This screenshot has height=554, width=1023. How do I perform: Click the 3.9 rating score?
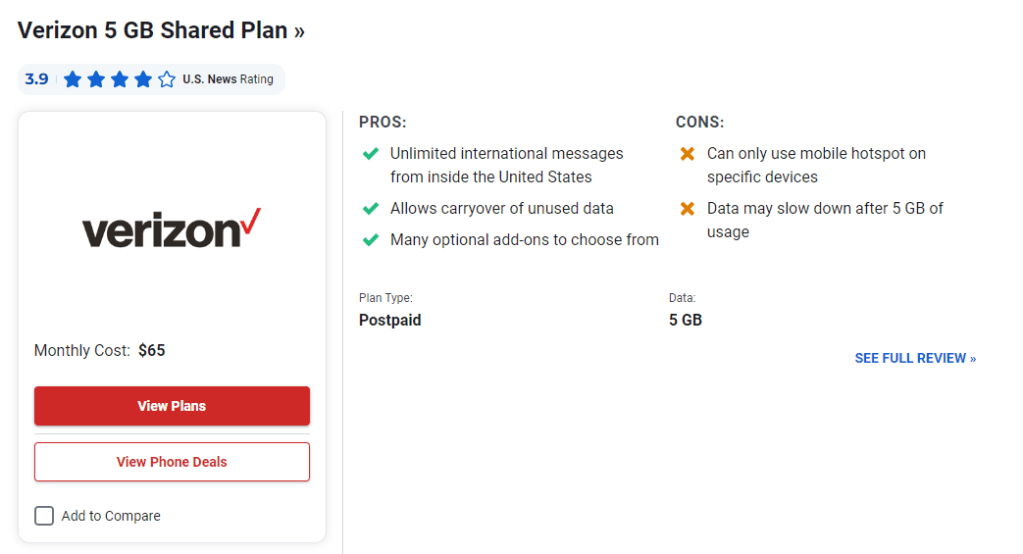point(37,79)
